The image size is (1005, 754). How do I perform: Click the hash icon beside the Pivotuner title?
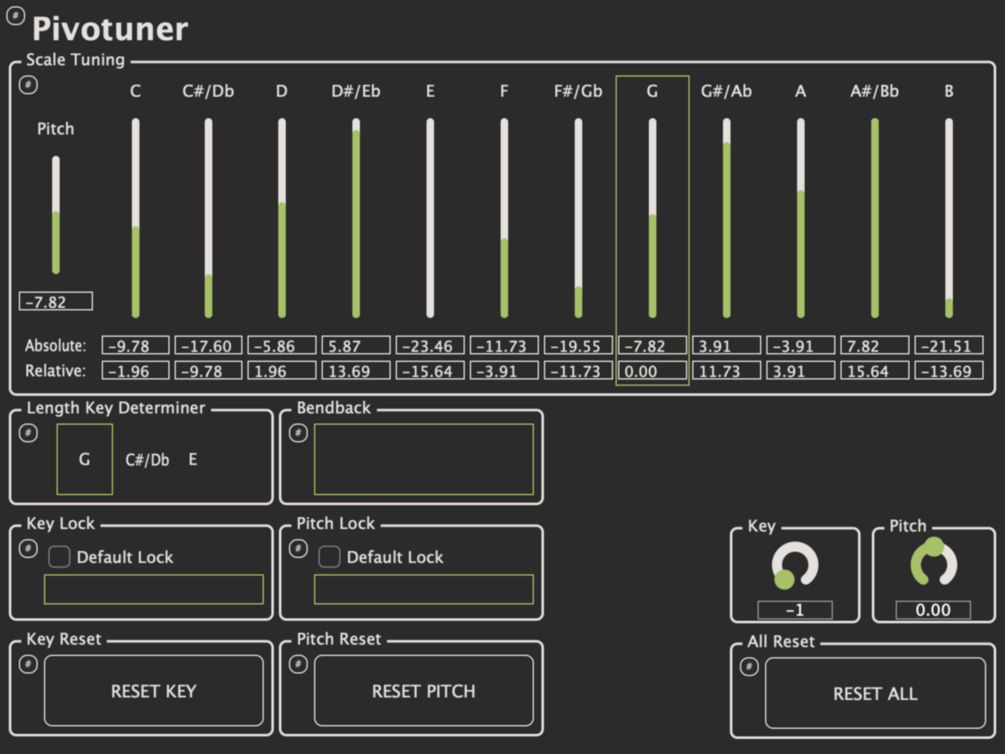coord(15,15)
